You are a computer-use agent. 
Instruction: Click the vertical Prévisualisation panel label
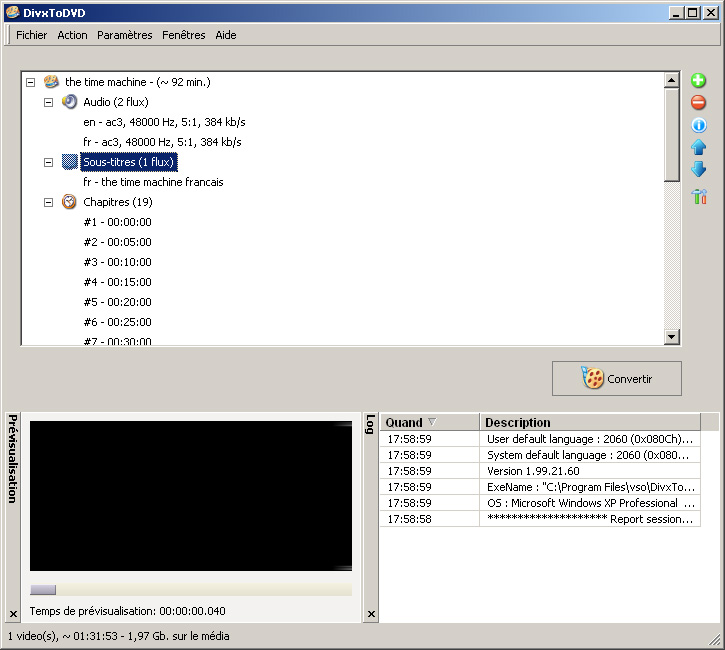pyautogui.click(x=13, y=459)
